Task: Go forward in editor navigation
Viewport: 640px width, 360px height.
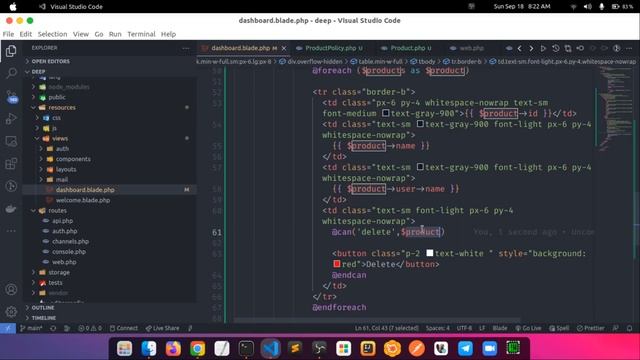Action: point(531,48)
